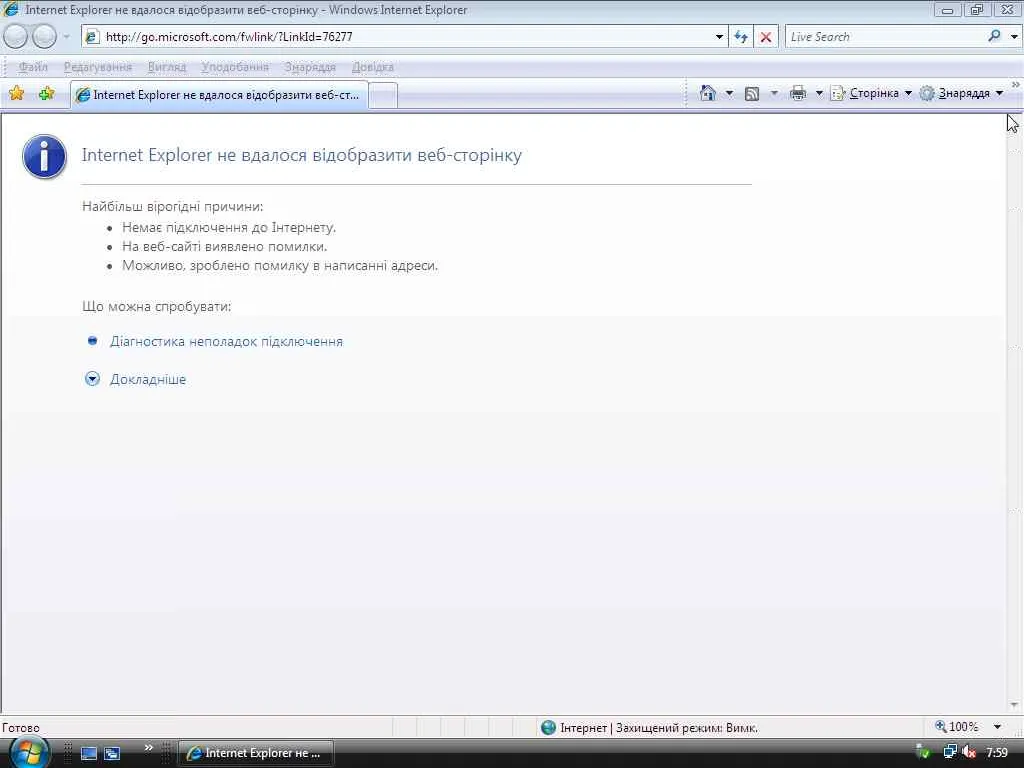Click network connection tray icon
Screen dimensions: 1024x768
pos(950,752)
